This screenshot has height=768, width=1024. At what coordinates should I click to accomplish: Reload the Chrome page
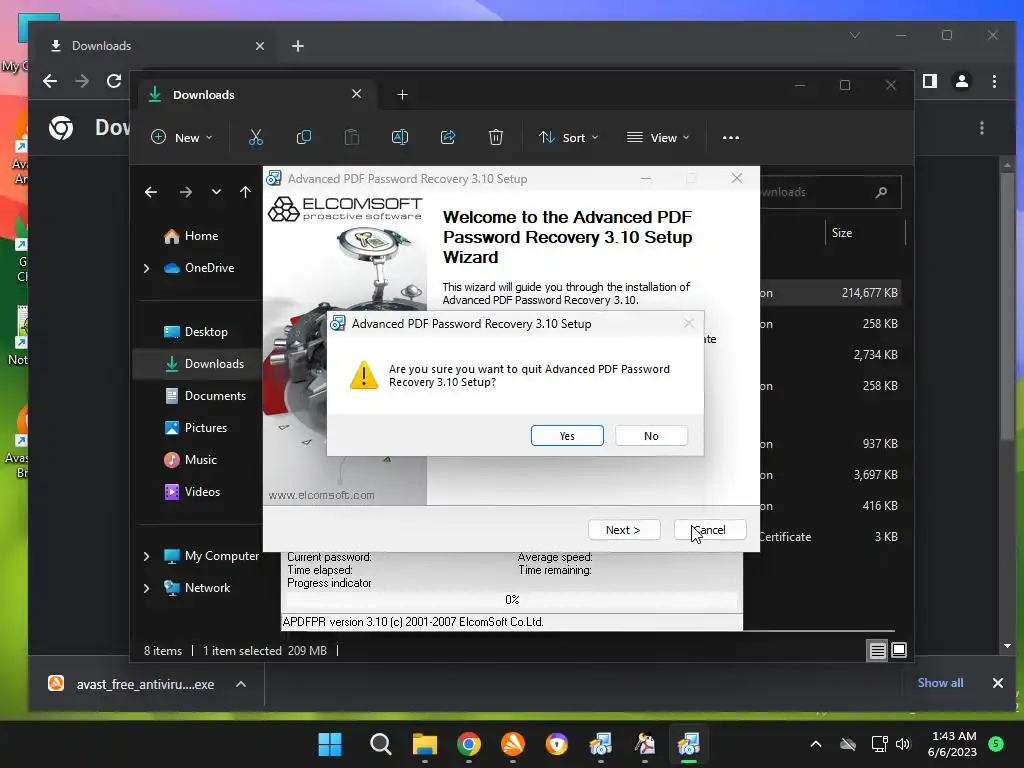[x=114, y=81]
